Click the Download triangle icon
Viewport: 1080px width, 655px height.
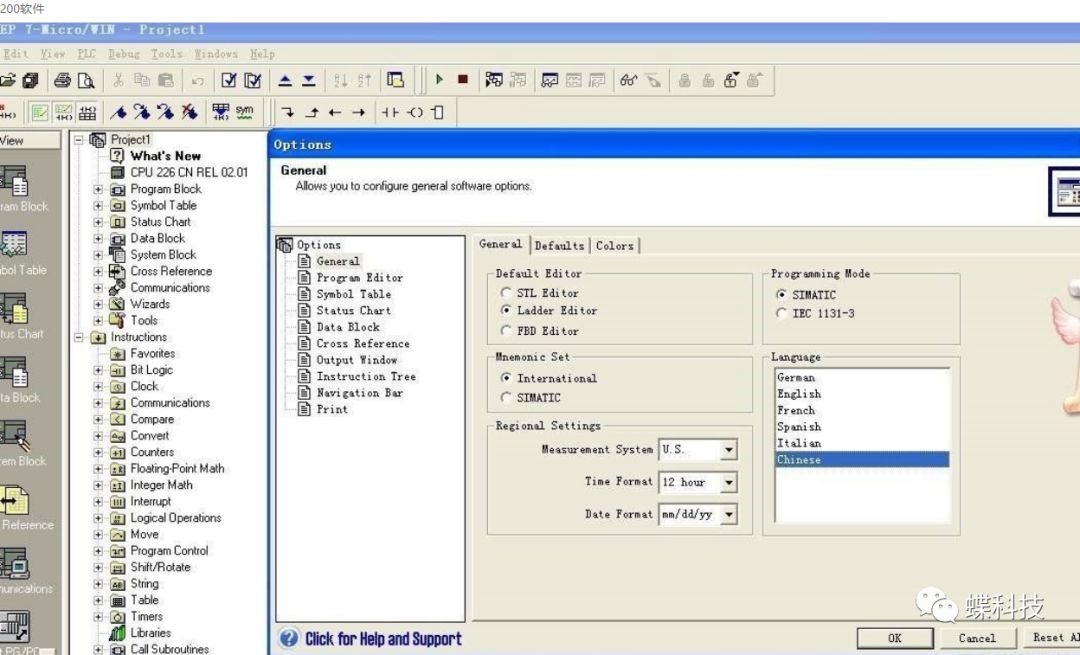tap(309, 81)
